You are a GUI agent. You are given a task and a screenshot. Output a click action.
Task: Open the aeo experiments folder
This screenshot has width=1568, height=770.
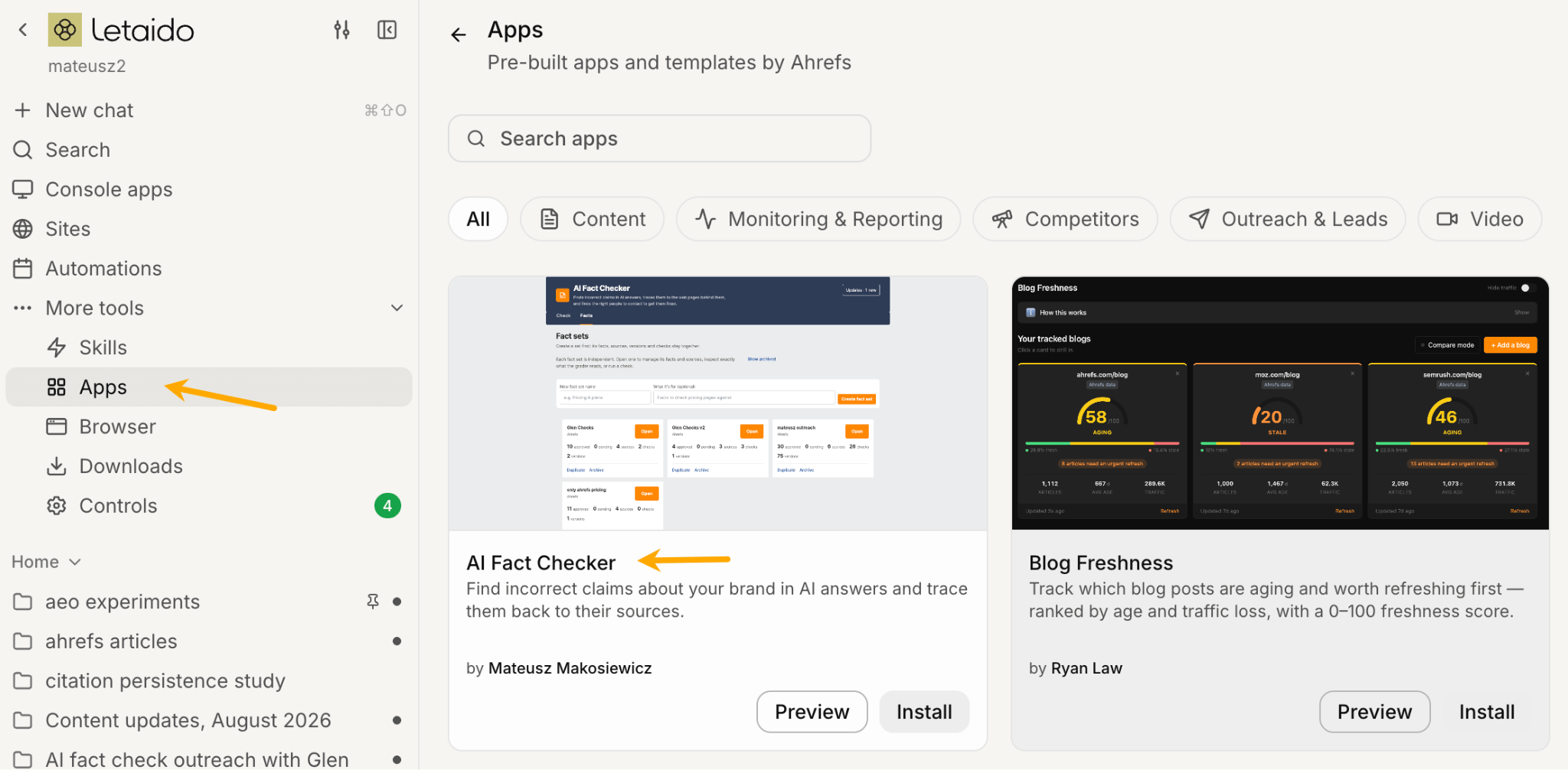(x=209, y=602)
